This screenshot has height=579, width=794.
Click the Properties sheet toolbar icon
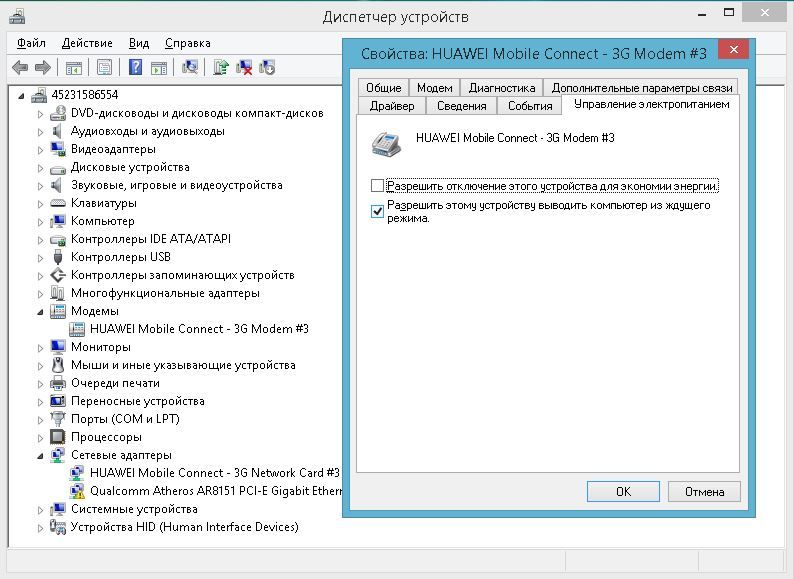coord(104,67)
